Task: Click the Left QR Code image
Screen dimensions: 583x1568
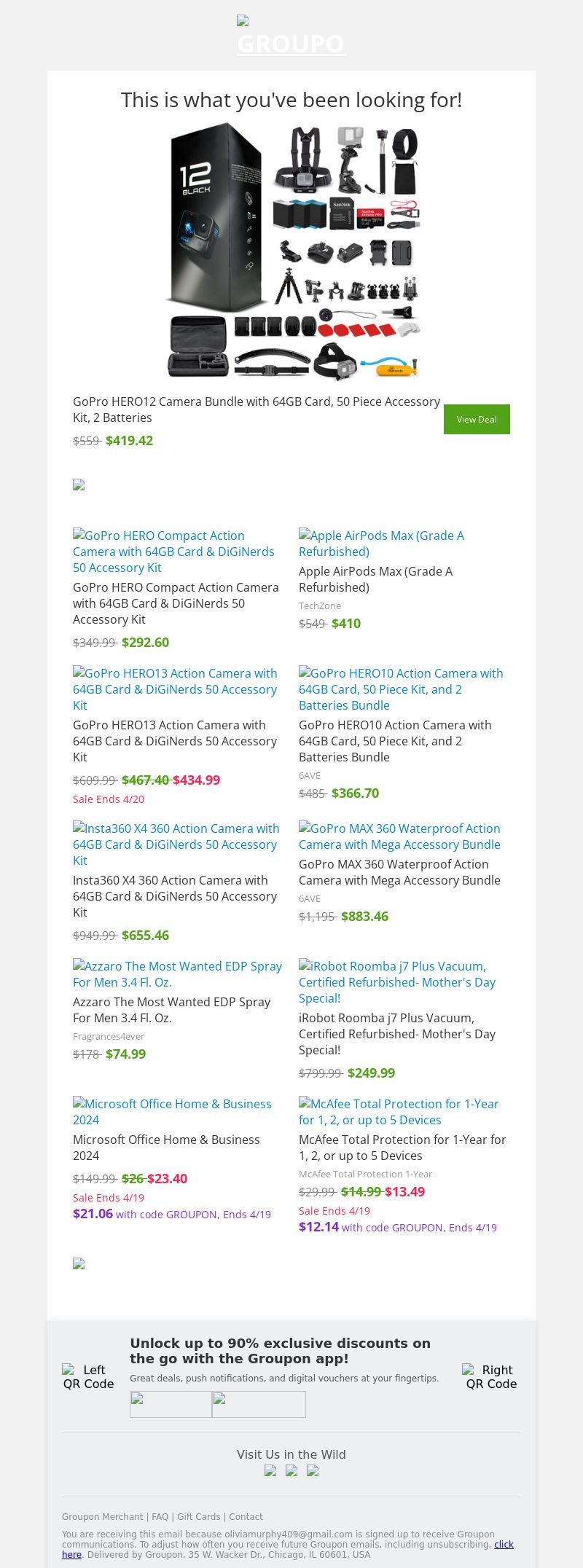Action: [x=89, y=1376]
